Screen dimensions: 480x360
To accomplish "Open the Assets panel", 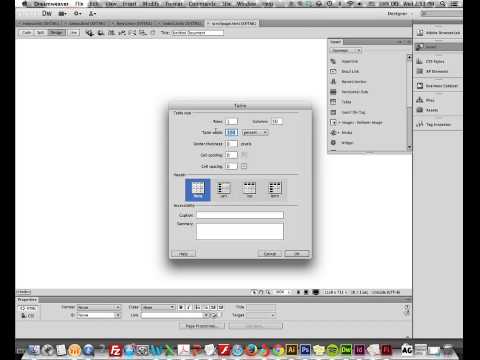I will coord(427,110).
